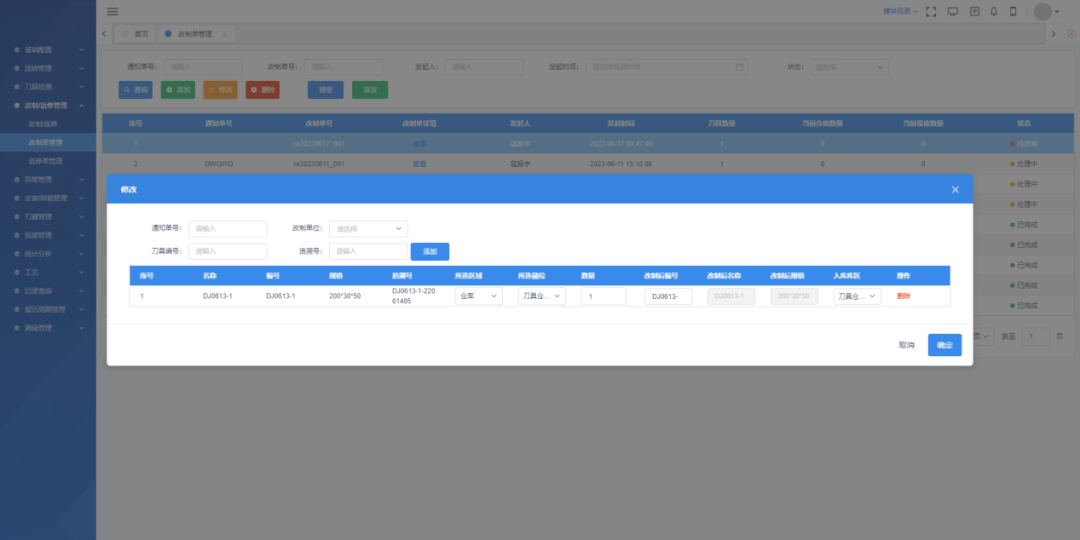1080x540 pixels.
Task: Click the red 删除 link in the row
Action: [x=903, y=296]
